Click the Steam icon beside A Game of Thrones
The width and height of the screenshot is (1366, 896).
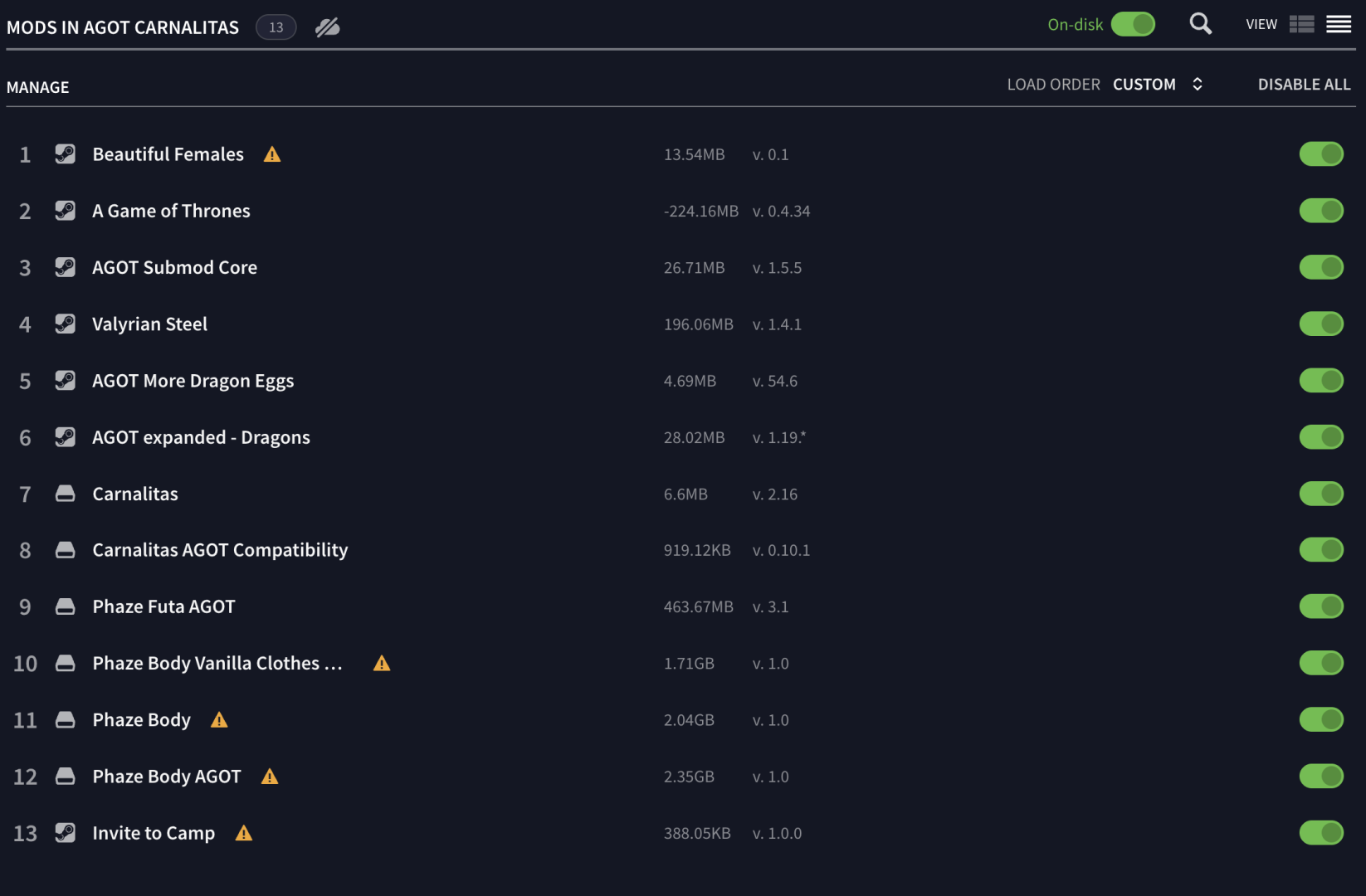[65, 211]
